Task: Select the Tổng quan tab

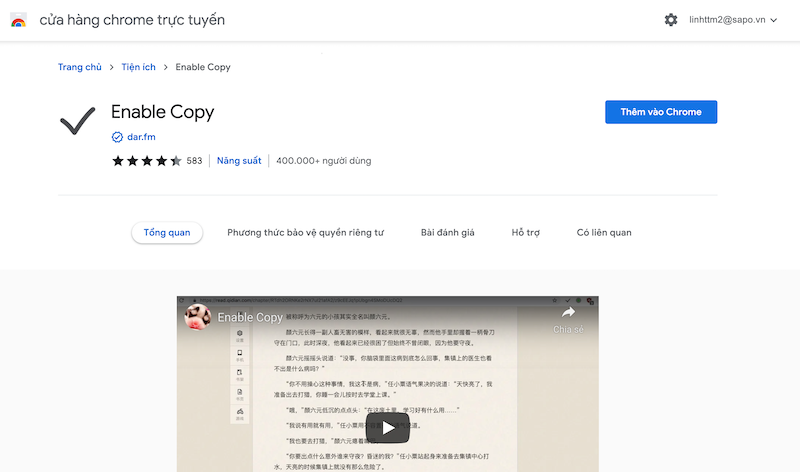Action: 167,233
